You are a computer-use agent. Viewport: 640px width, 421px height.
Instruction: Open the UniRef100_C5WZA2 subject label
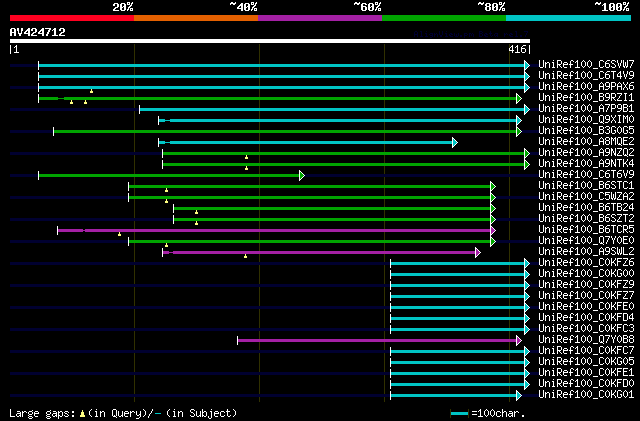[586, 197]
